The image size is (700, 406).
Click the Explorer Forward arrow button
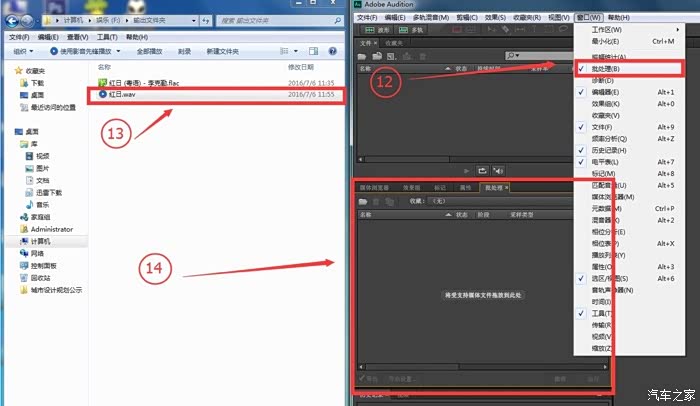pyautogui.click(x=27, y=21)
